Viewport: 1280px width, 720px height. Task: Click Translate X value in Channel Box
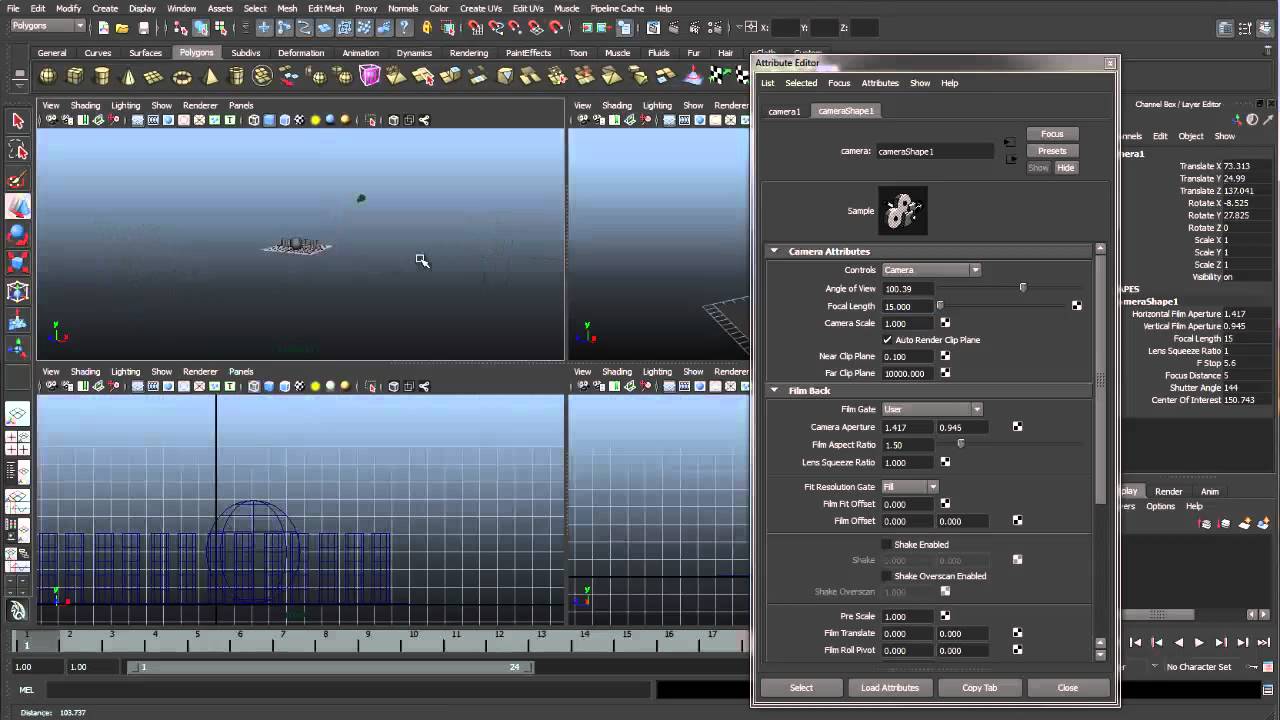[1237, 166]
